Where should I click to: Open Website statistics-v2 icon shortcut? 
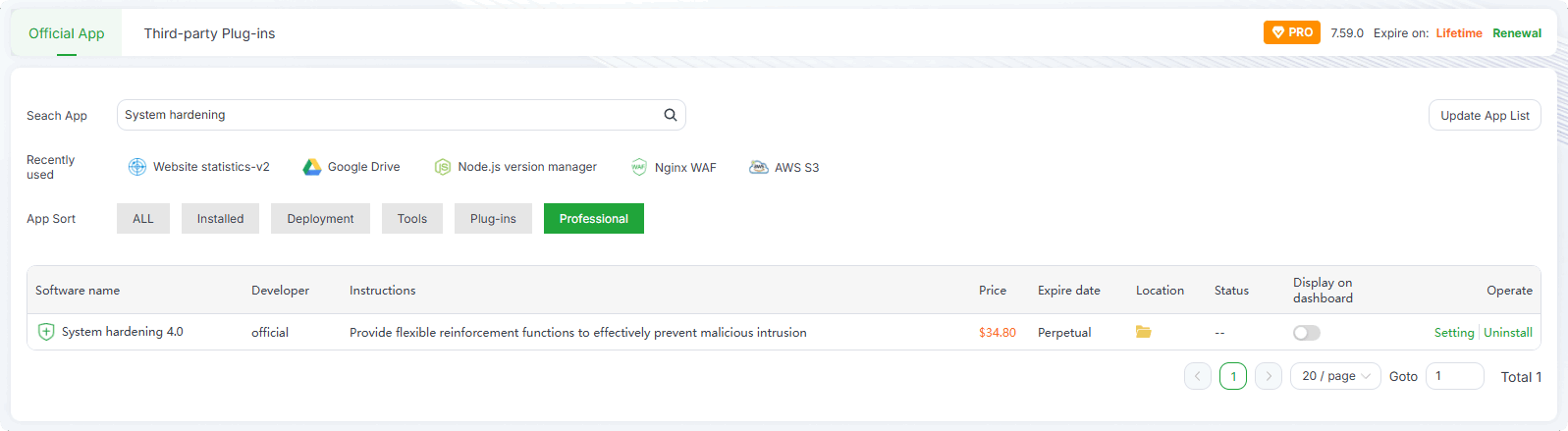point(137,167)
